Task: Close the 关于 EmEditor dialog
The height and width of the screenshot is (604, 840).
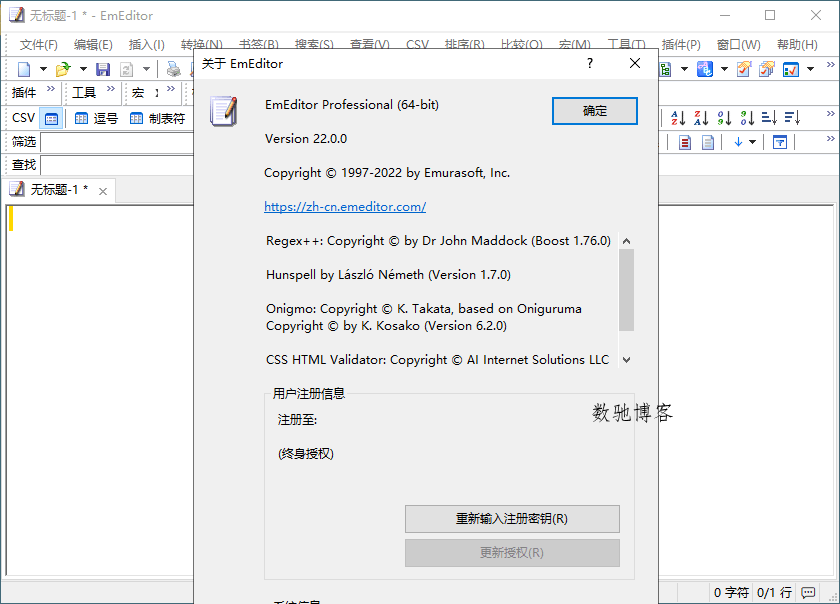Action: tap(635, 63)
